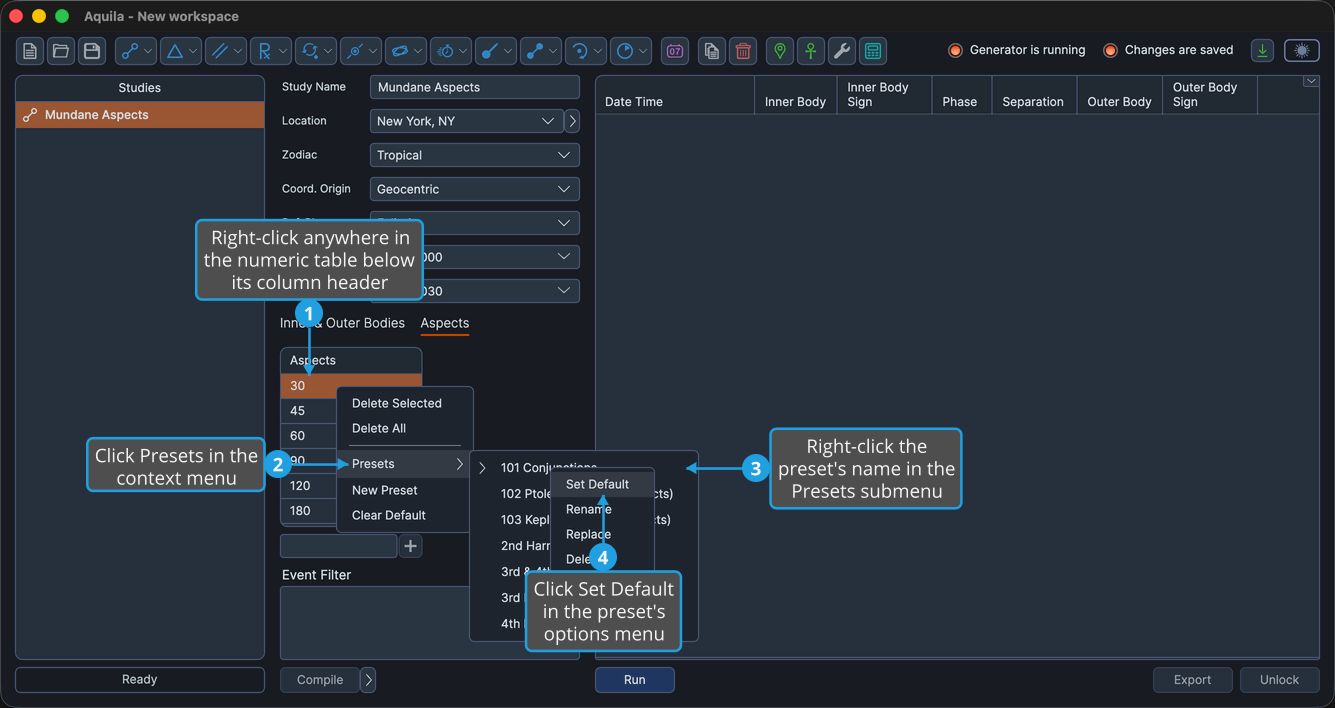The height and width of the screenshot is (708, 1335).
Task: Click the green download arrow icon
Action: pos(1263,51)
